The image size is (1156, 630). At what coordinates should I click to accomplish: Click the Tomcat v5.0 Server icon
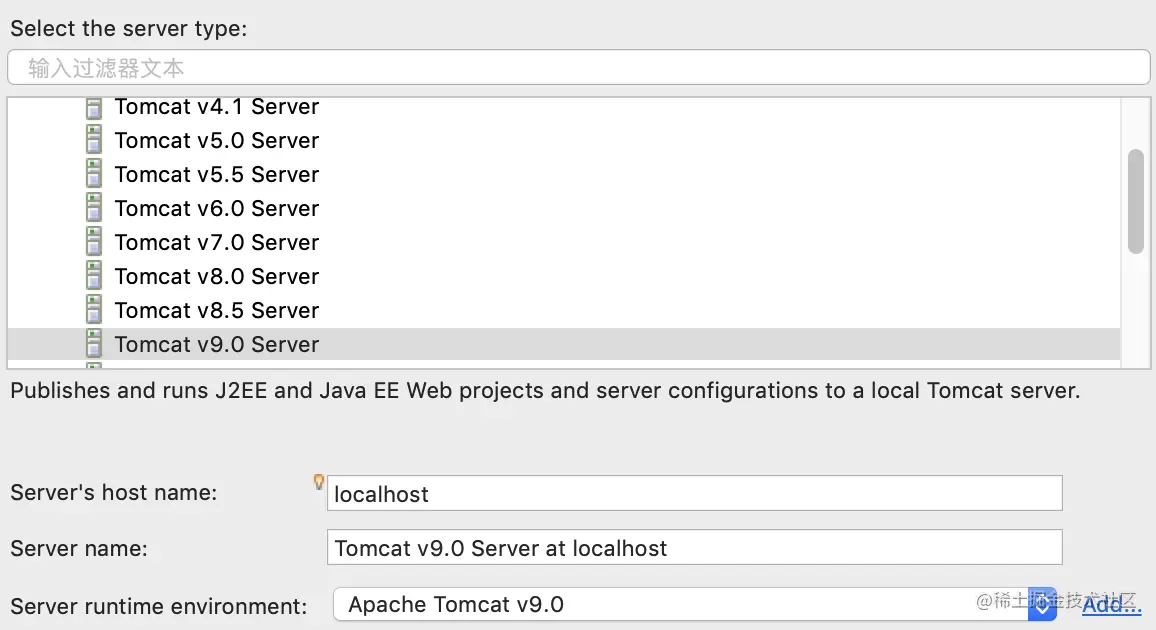[x=94, y=141]
